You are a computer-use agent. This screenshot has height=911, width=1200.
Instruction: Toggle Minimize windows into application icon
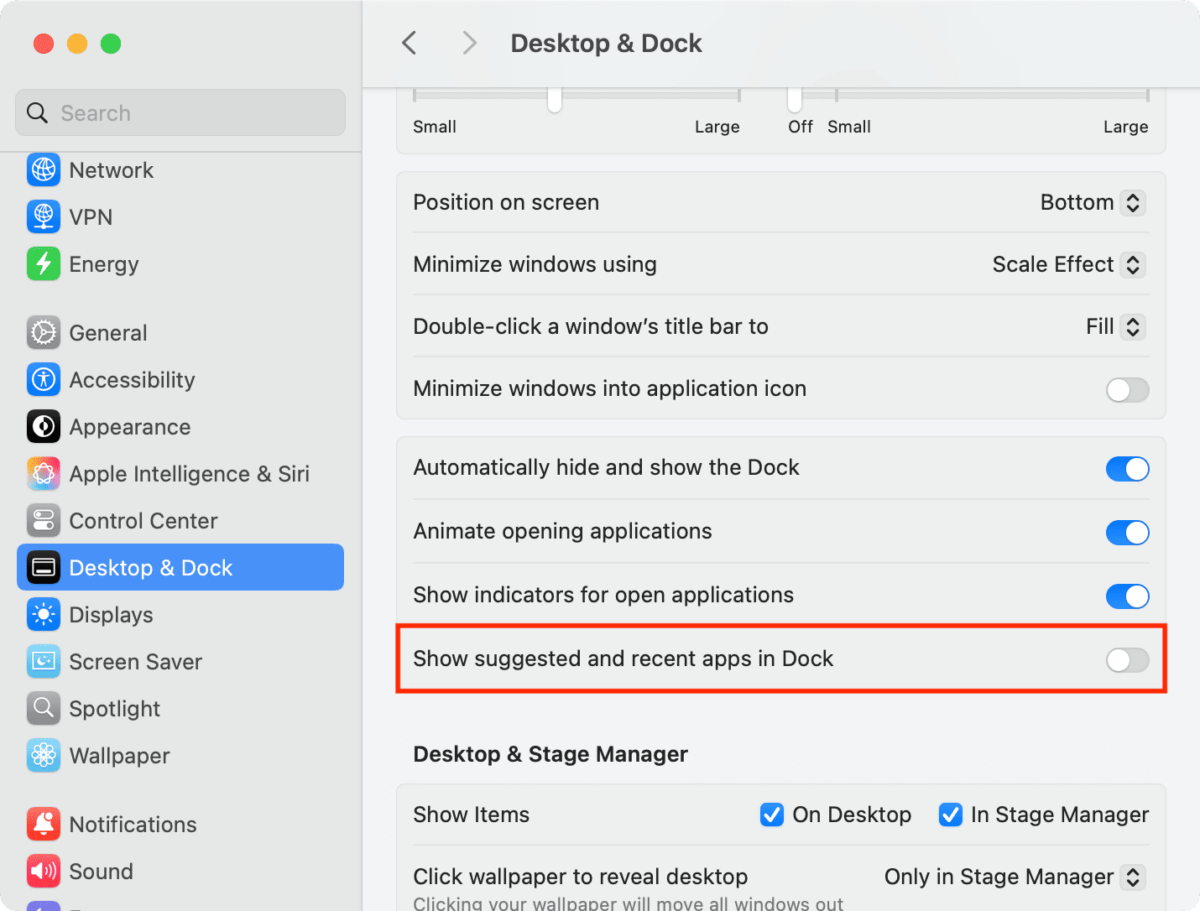pos(1127,390)
